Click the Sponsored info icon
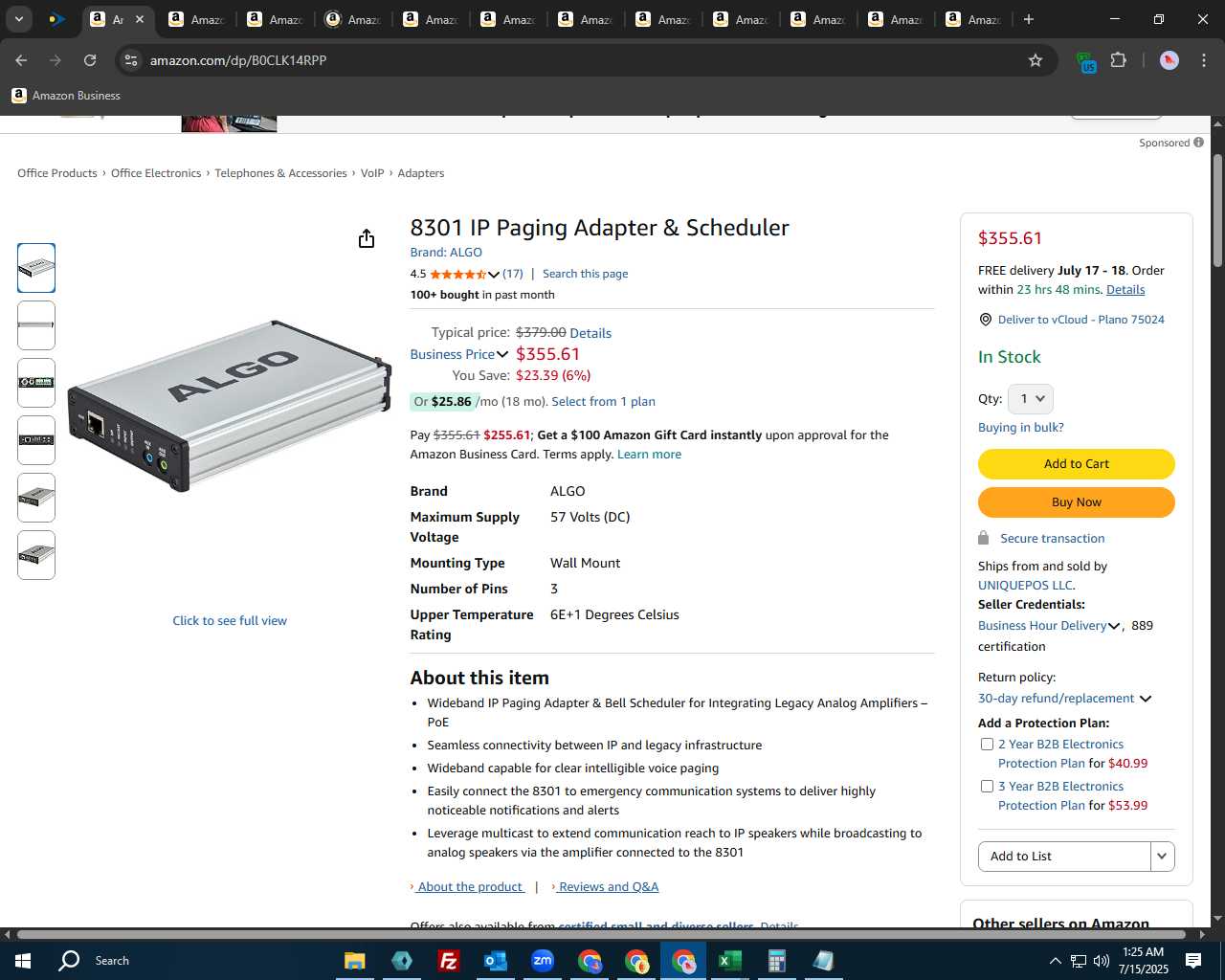Image resolution: width=1225 pixels, height=980 pixels. [x=1198, y=143]
